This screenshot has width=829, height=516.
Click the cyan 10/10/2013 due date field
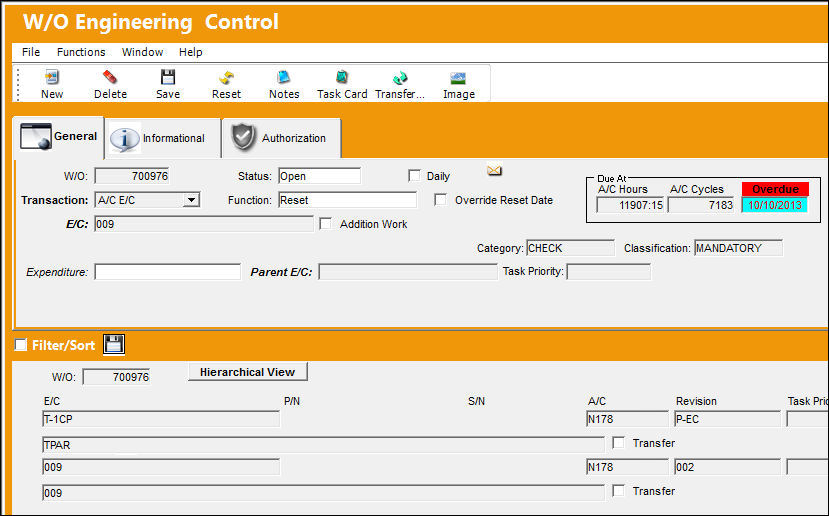tap(775, 205)
